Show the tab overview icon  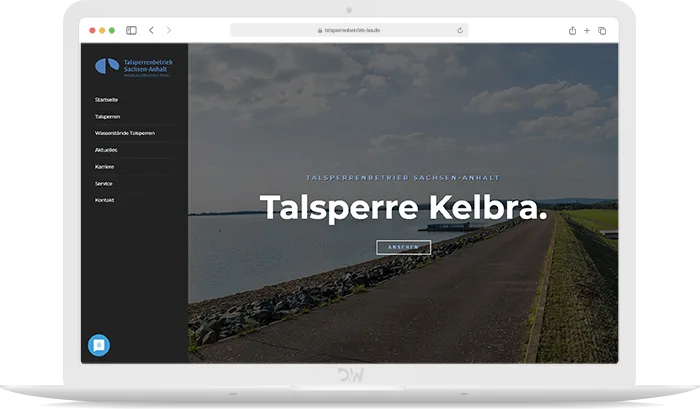[x=602, y=31]
